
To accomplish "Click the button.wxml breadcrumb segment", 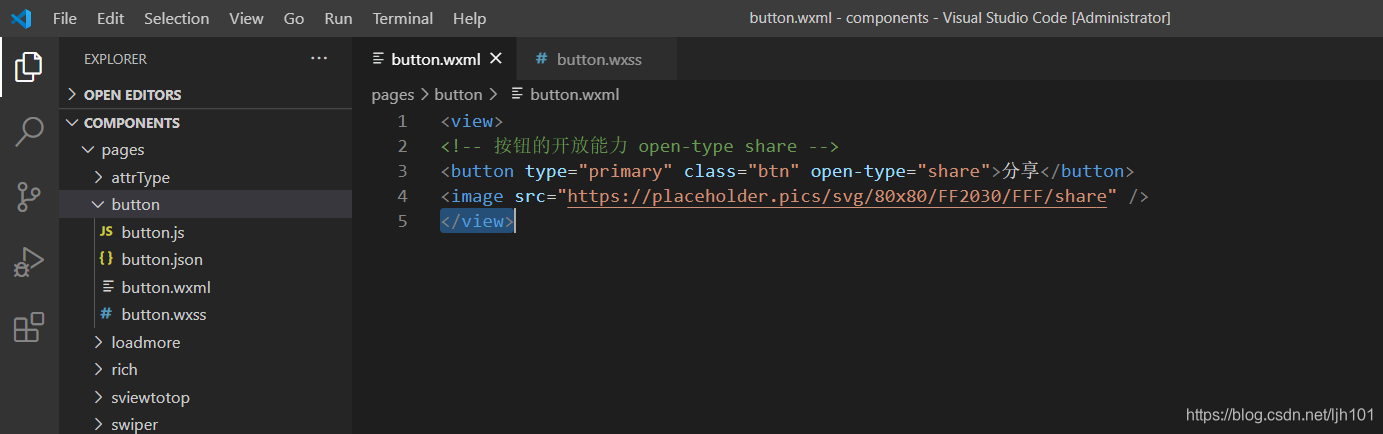I will click(574, 95).
